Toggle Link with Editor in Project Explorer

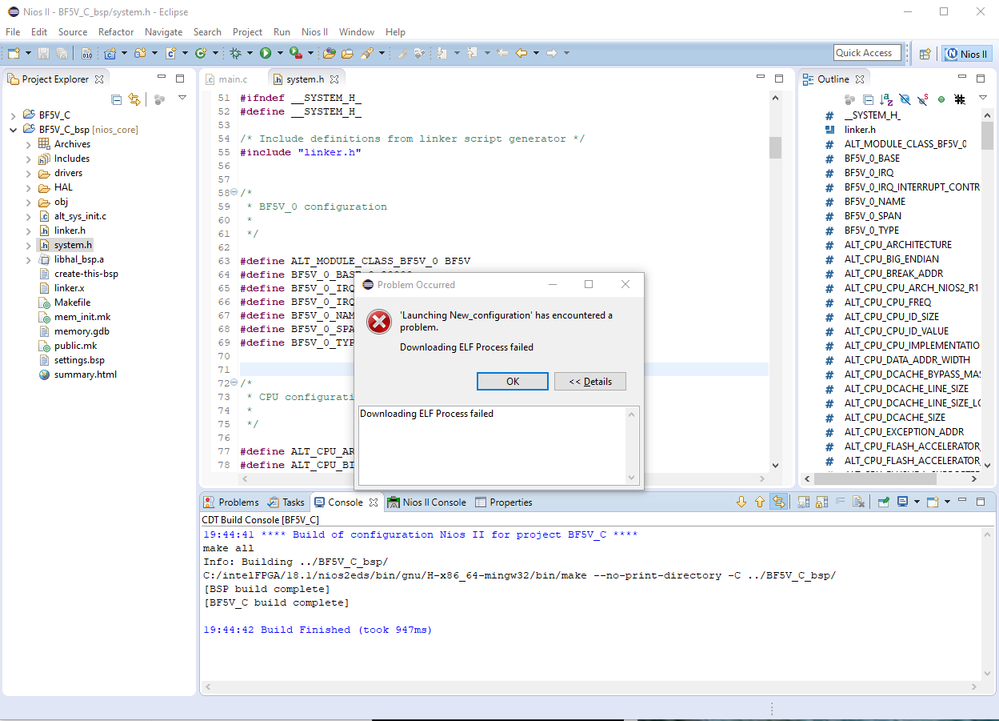point(134,99)
